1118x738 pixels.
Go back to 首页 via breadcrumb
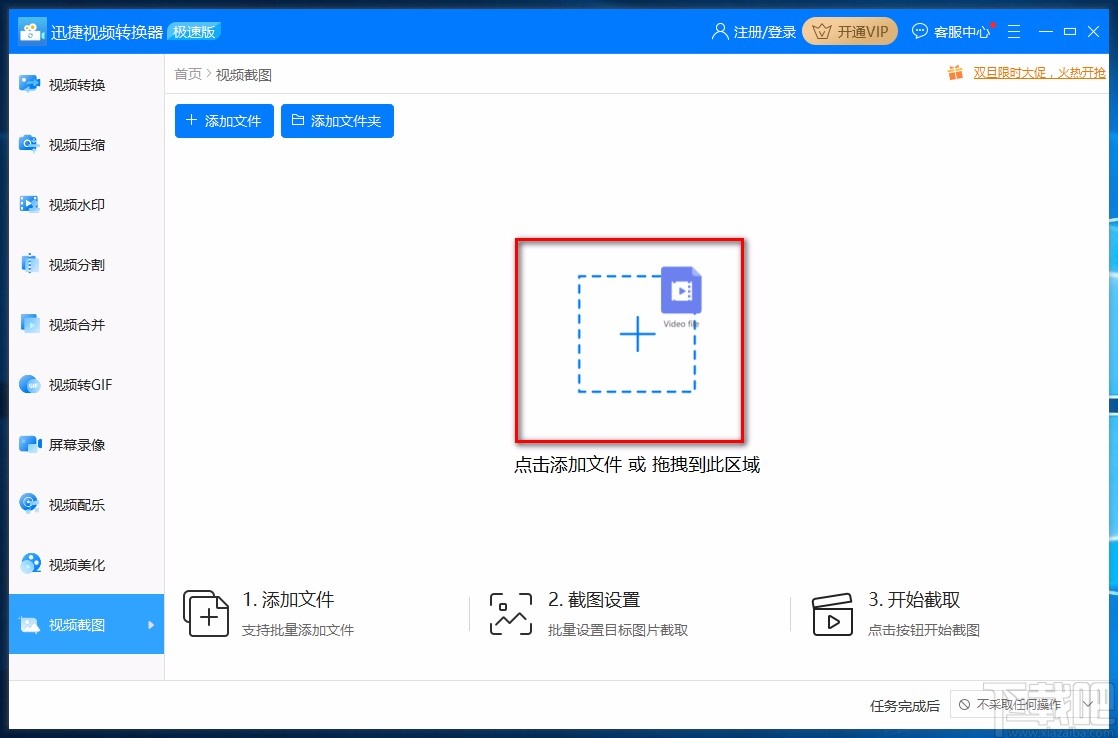(187, 74)
